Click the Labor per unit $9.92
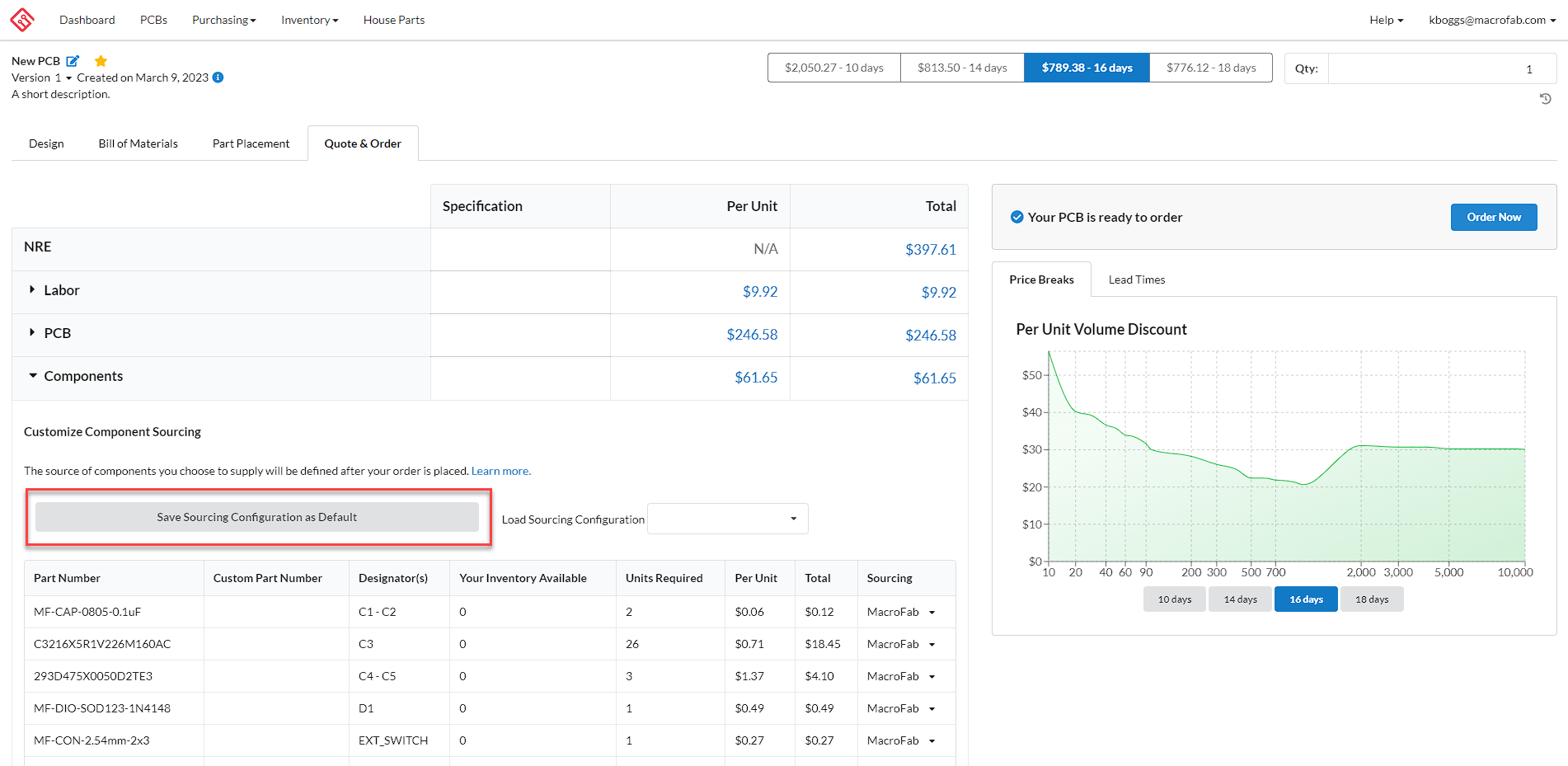 (760, 292)
